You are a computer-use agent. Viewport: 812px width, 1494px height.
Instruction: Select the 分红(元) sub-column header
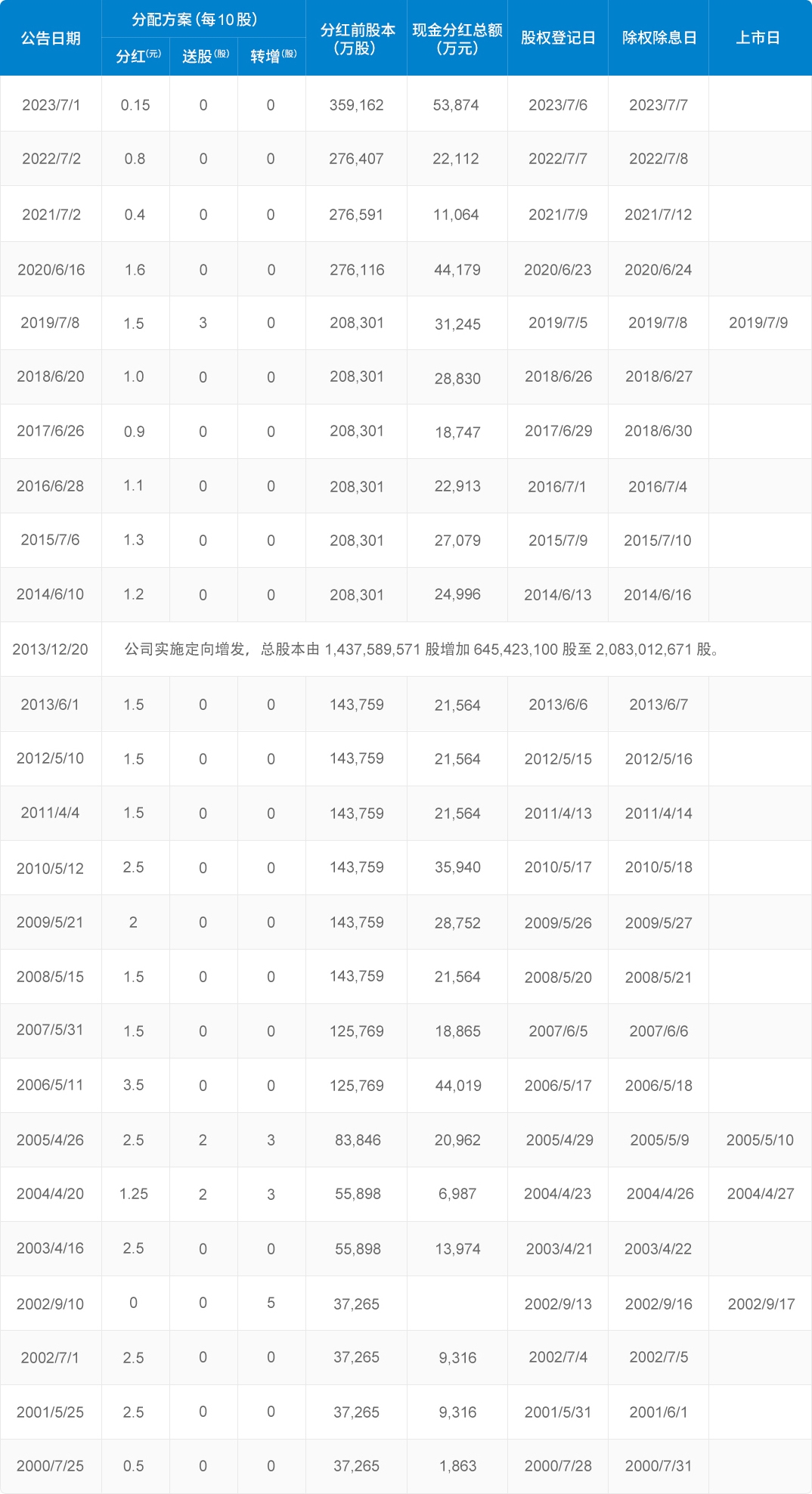coord(138,57)
